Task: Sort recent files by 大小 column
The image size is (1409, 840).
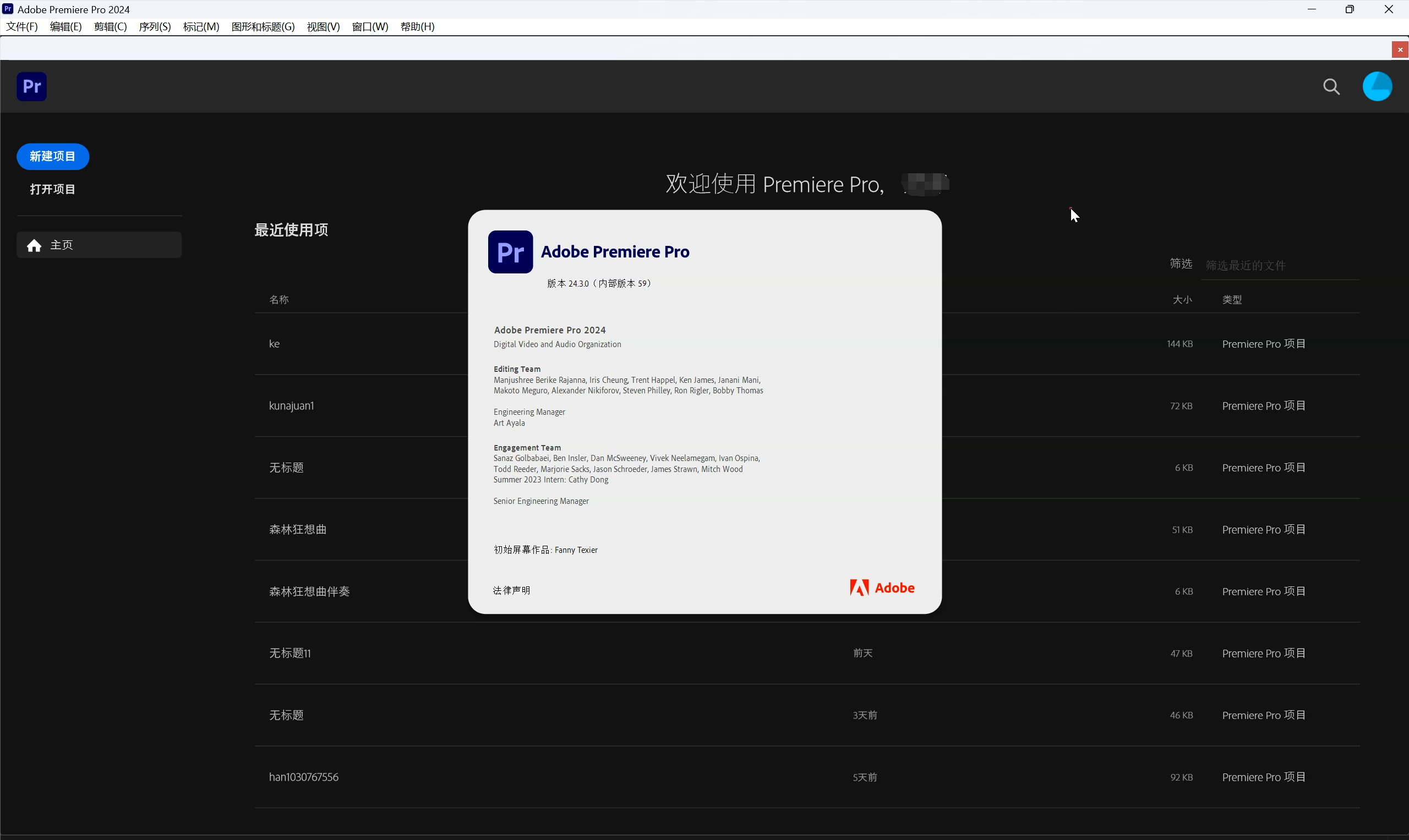Action: click(1182, 299)
